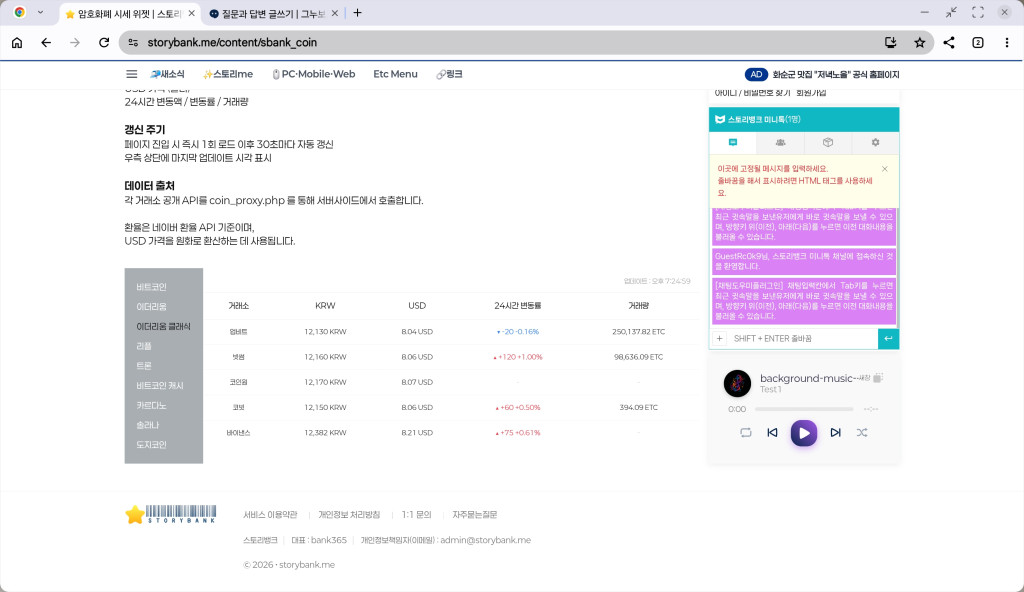The width and height of the screenshot is (1024, 592).
Task: Open the 링크 menu
Action: pyautogui.click(x=449, y=74)
